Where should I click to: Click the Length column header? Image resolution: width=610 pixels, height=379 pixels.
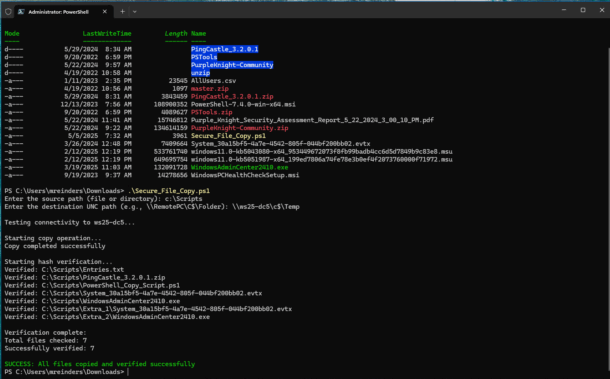click(176, 33)
